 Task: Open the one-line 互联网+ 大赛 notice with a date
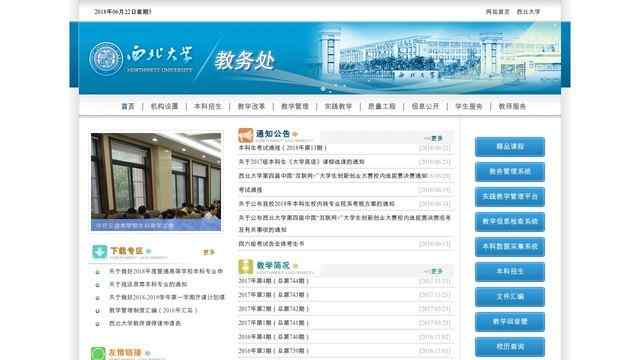point(333,176)
